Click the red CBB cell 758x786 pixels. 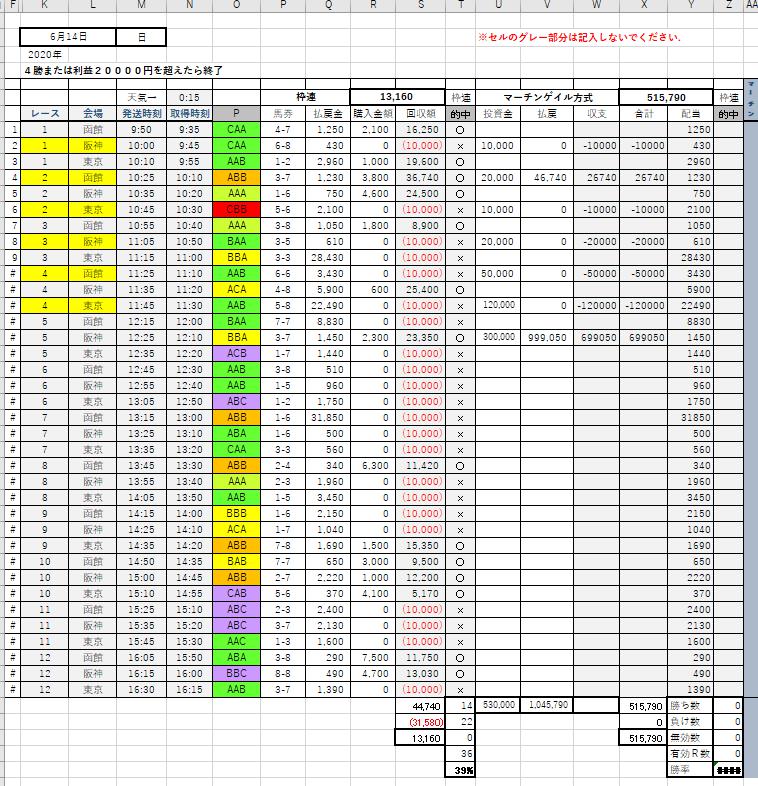coord(237,209)
